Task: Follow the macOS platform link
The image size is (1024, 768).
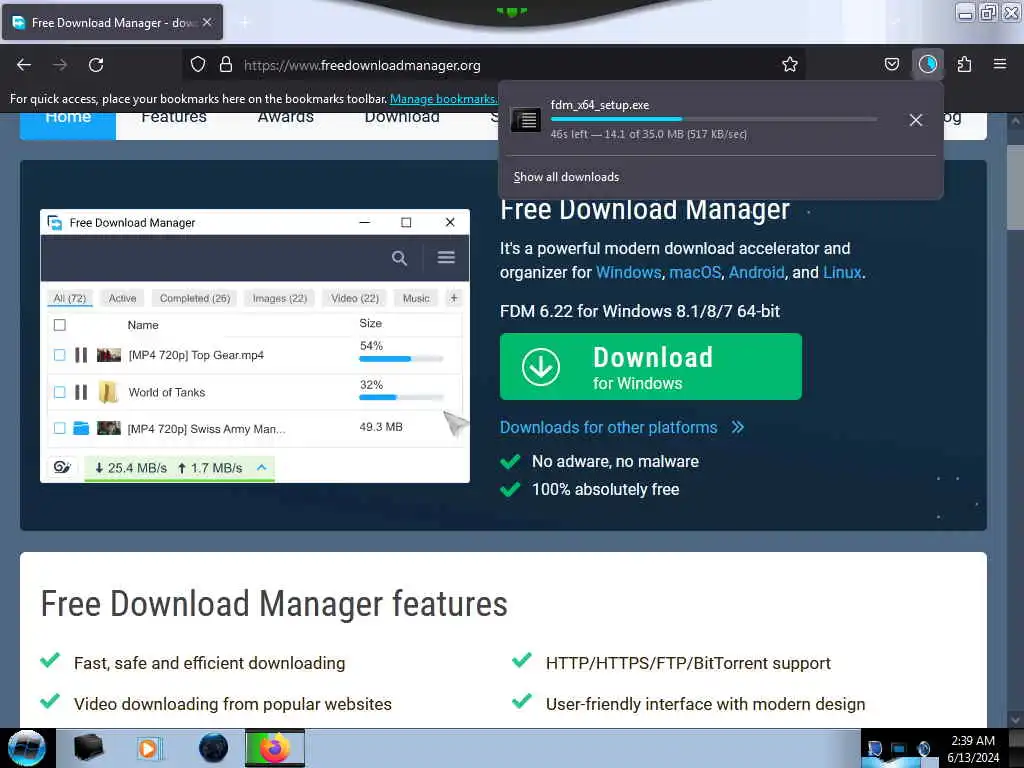Action: pos(695,272)
